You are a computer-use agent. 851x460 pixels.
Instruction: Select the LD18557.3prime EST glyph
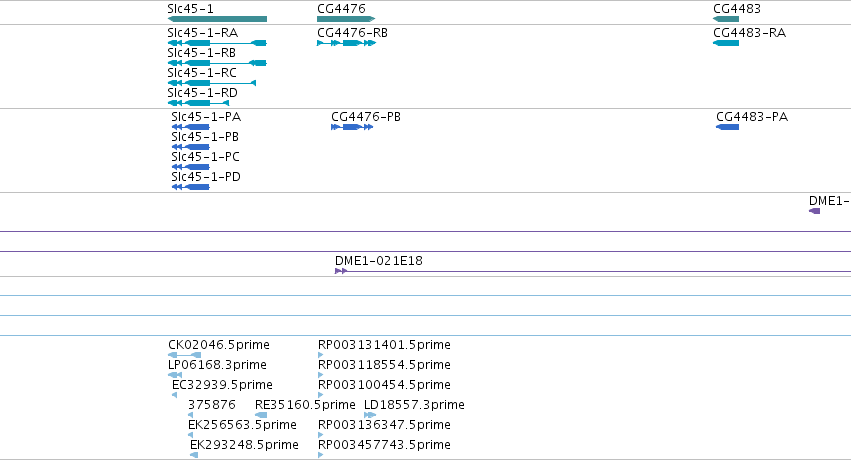click(x=370, y=415)
